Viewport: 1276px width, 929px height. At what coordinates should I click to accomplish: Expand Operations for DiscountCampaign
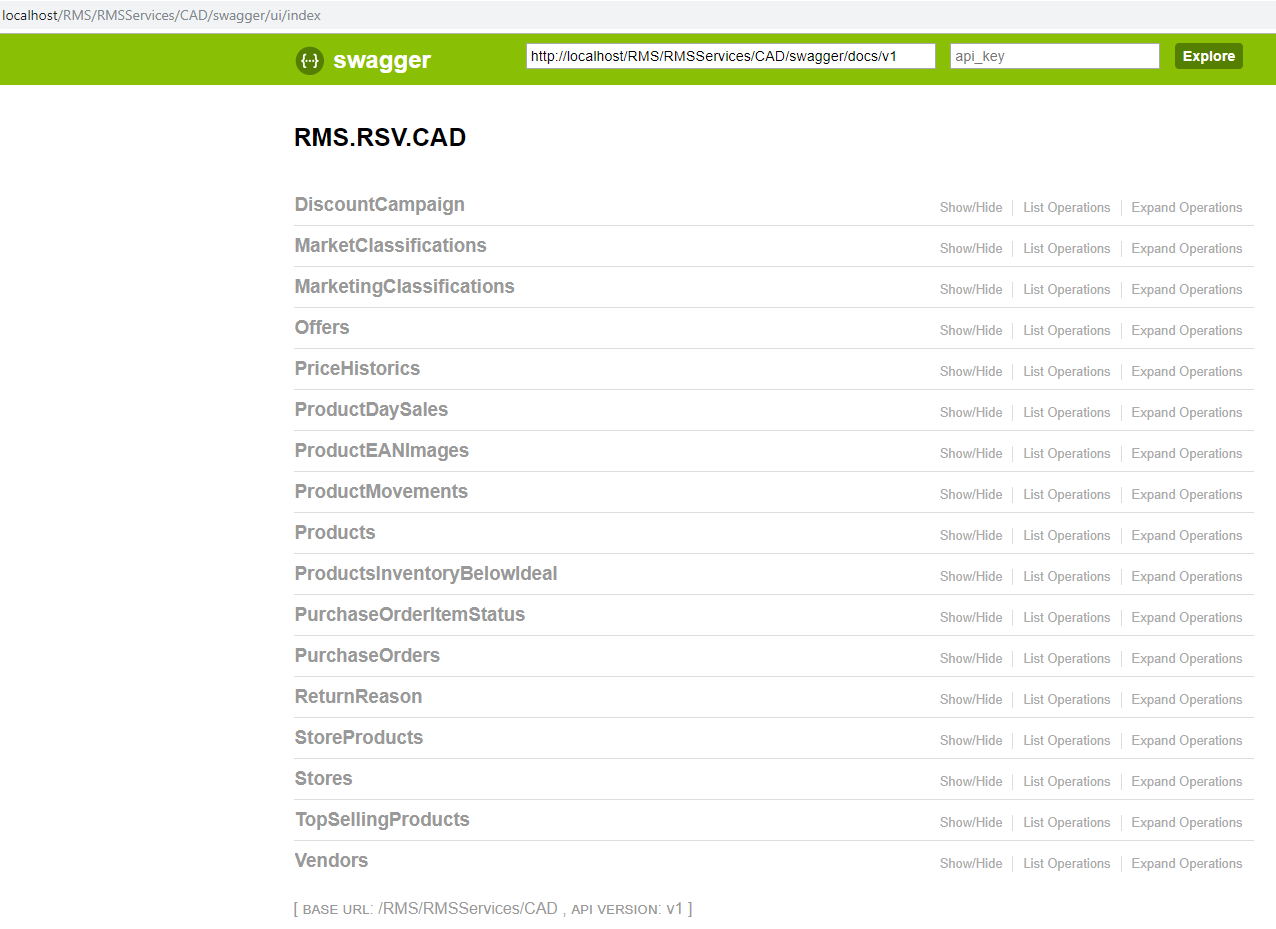[x=1187, y=208]
